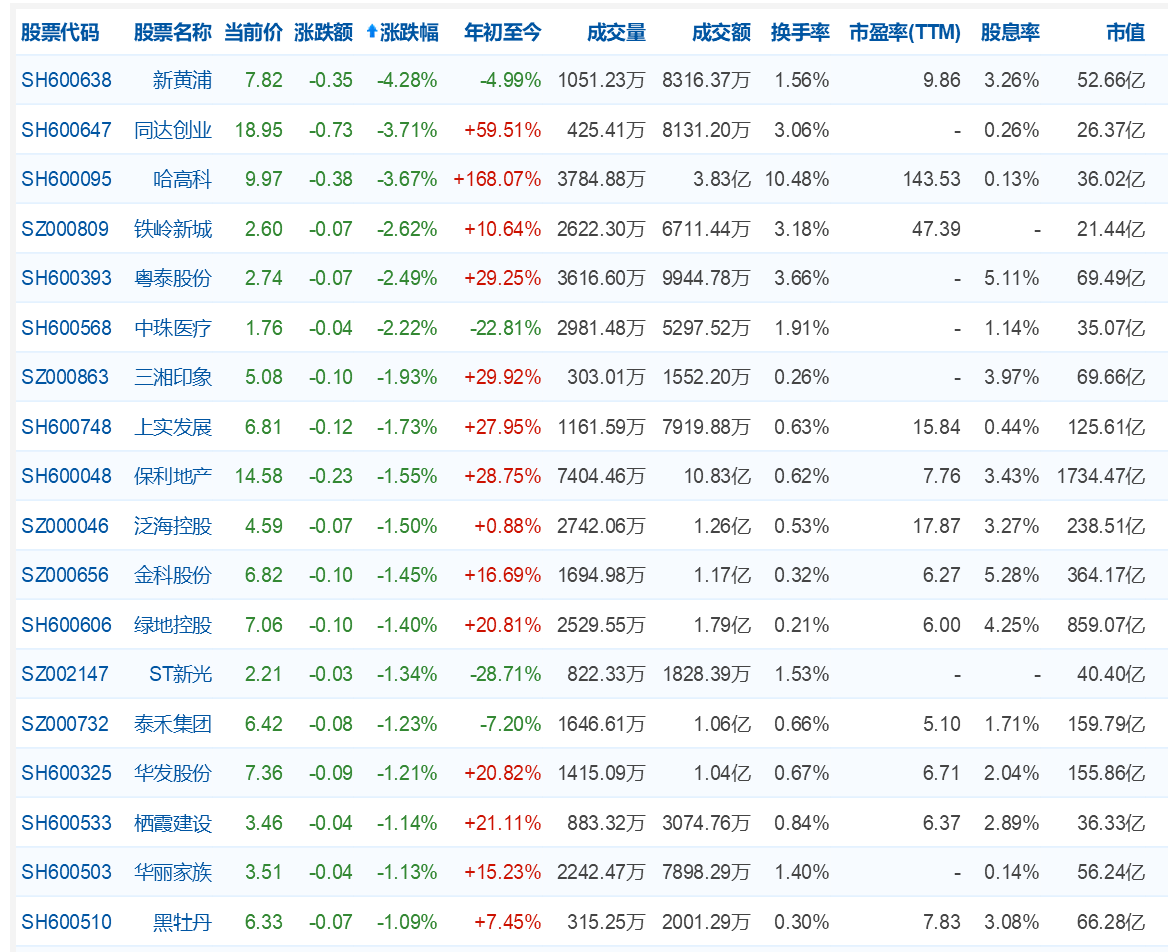The image size is (1168, 952).
Task: Select current price 18.95 cell
Action: point(258,130)
